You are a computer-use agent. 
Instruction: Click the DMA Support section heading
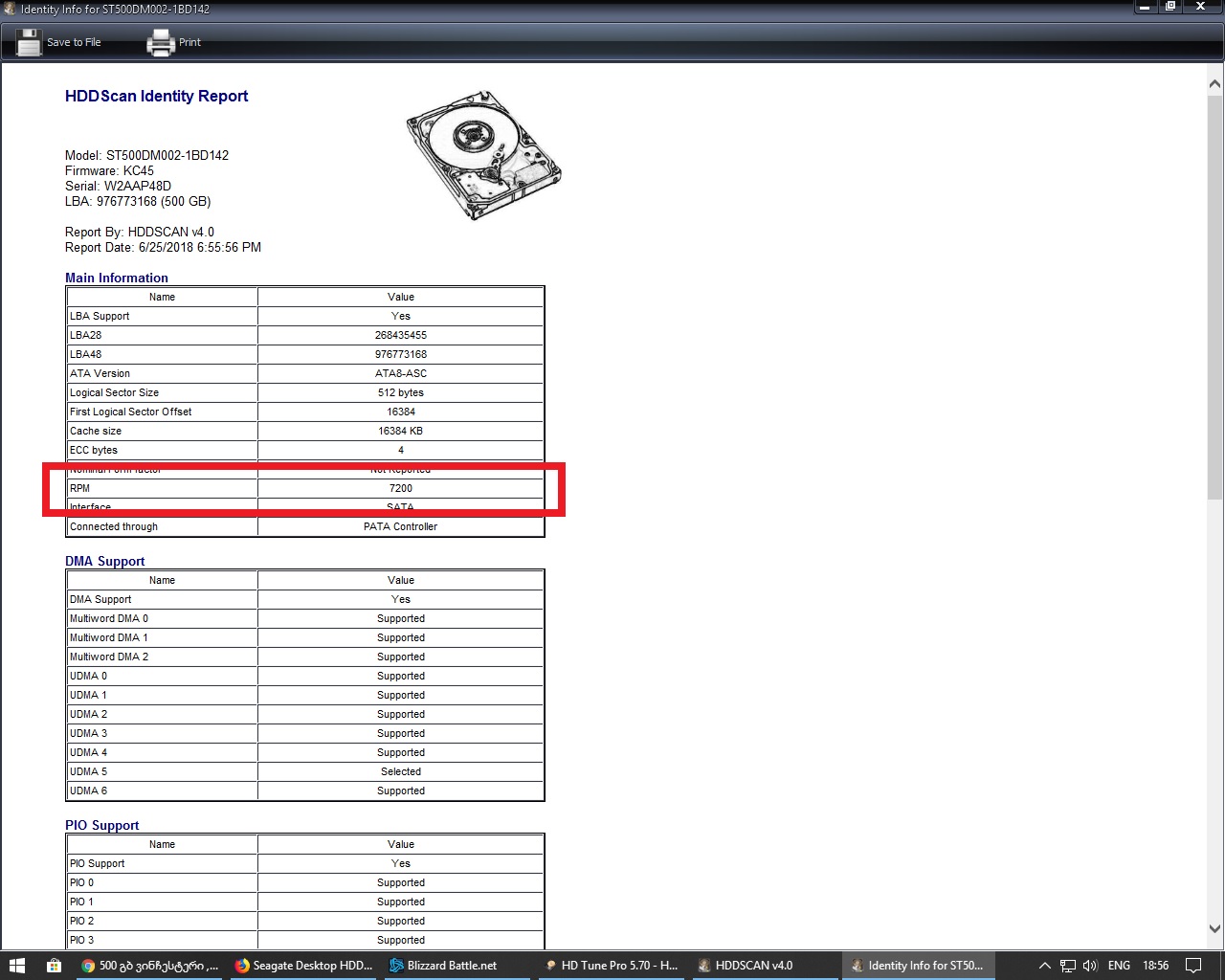point(105,561)
